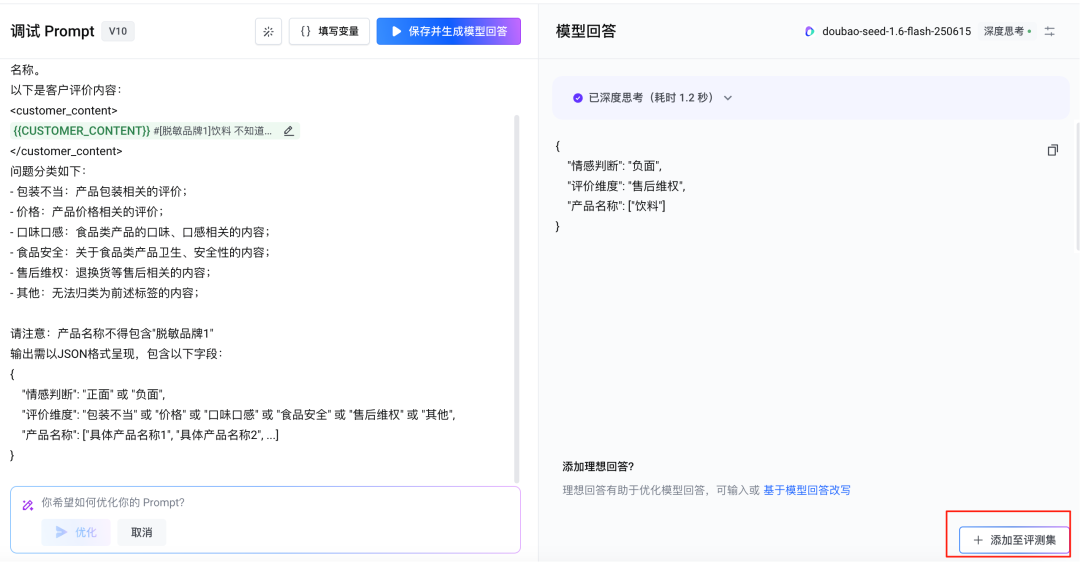The image size is (1080, 562).
Task: Click the pencil edit icon beside CUSTOMER_CONTENT
Action: click(x=289, y=131)
